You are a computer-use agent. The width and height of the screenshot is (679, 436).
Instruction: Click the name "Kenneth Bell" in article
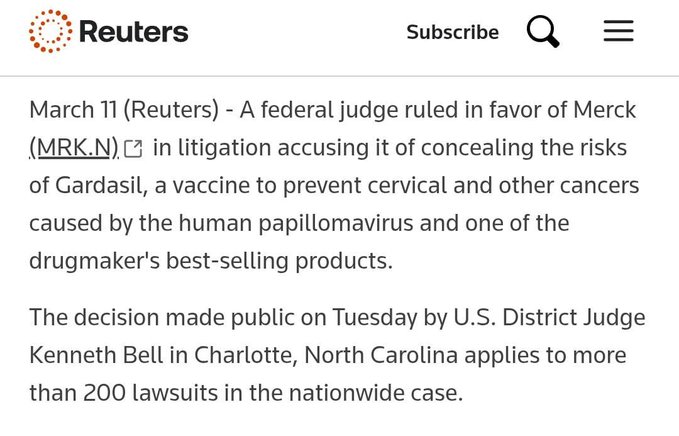90,355
